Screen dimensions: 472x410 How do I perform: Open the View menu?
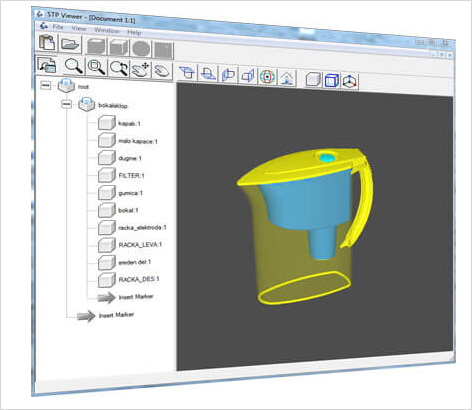pyautogui.click(x=79, y=28)
